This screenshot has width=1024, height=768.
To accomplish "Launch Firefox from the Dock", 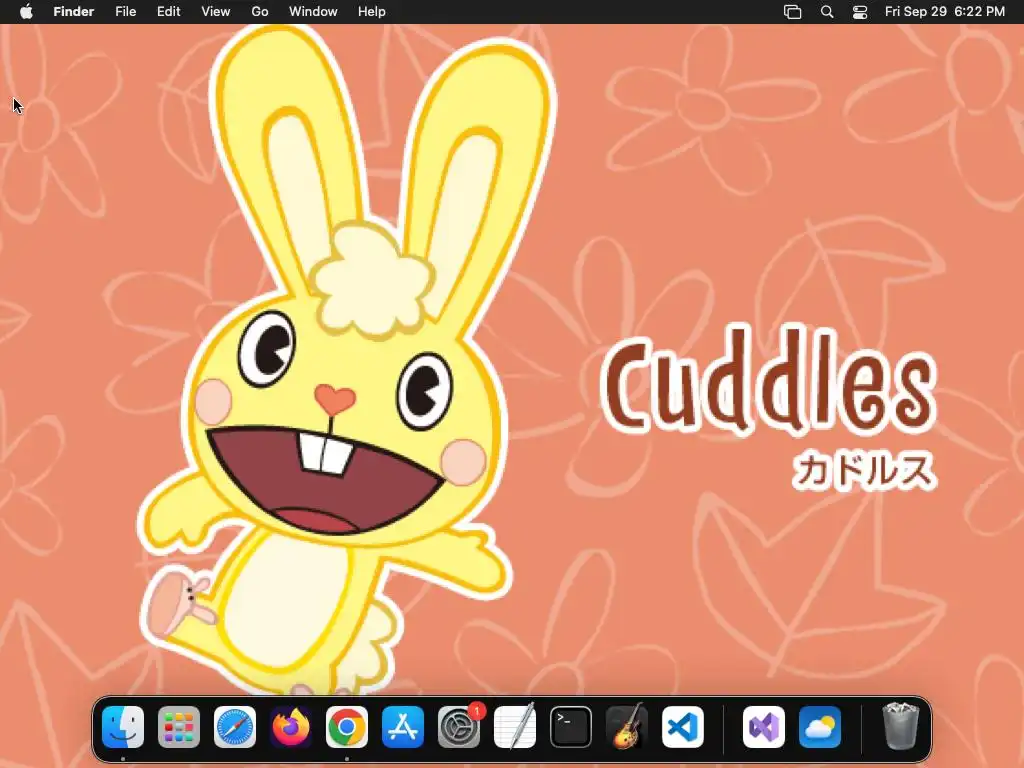I will 291,727.
